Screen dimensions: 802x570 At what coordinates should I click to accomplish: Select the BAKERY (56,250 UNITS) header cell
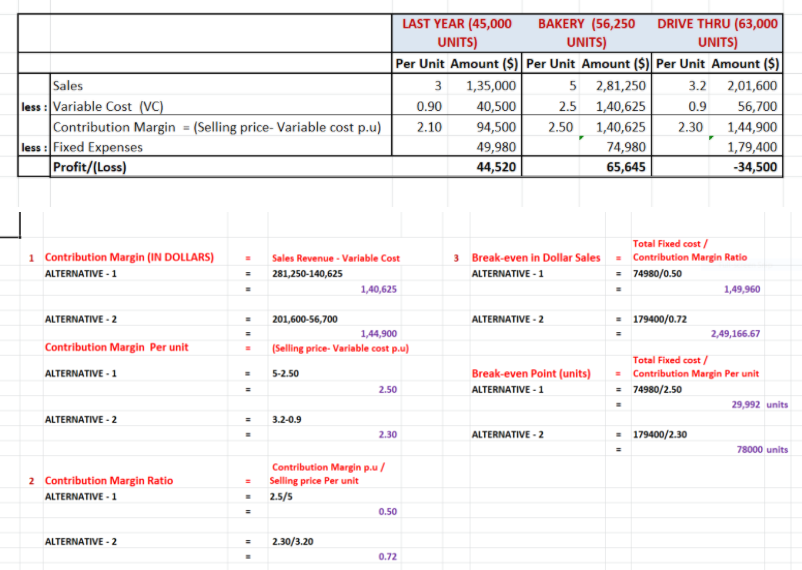586,33
